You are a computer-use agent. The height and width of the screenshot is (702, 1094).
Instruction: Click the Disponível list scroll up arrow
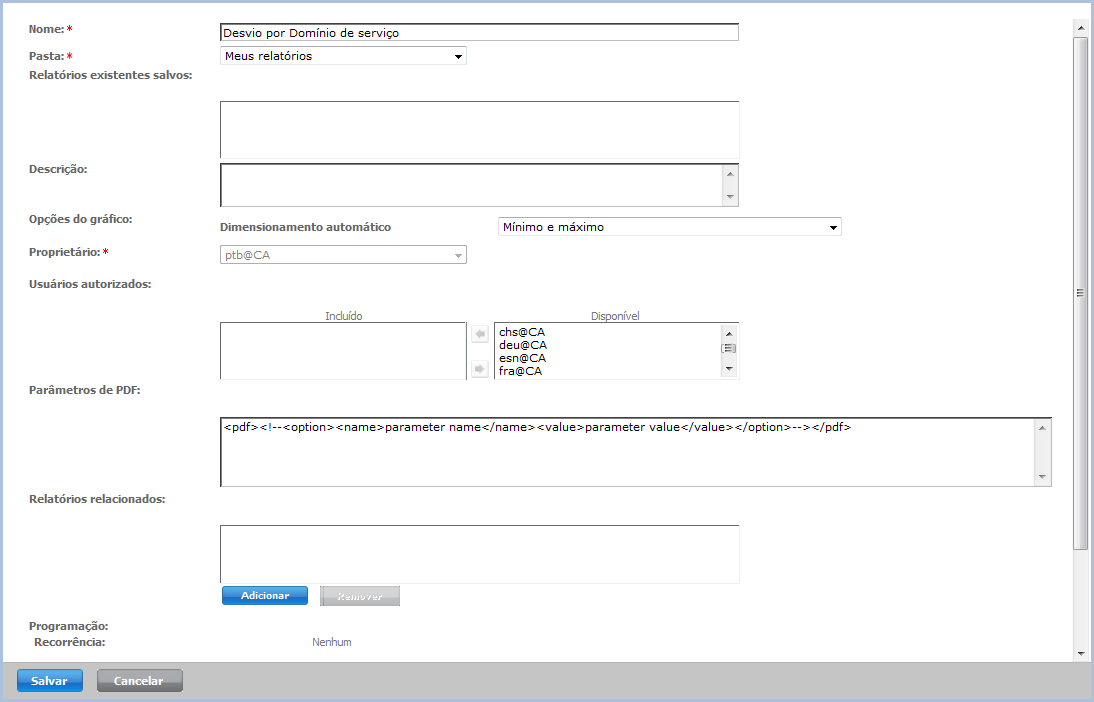pos(729,333)
